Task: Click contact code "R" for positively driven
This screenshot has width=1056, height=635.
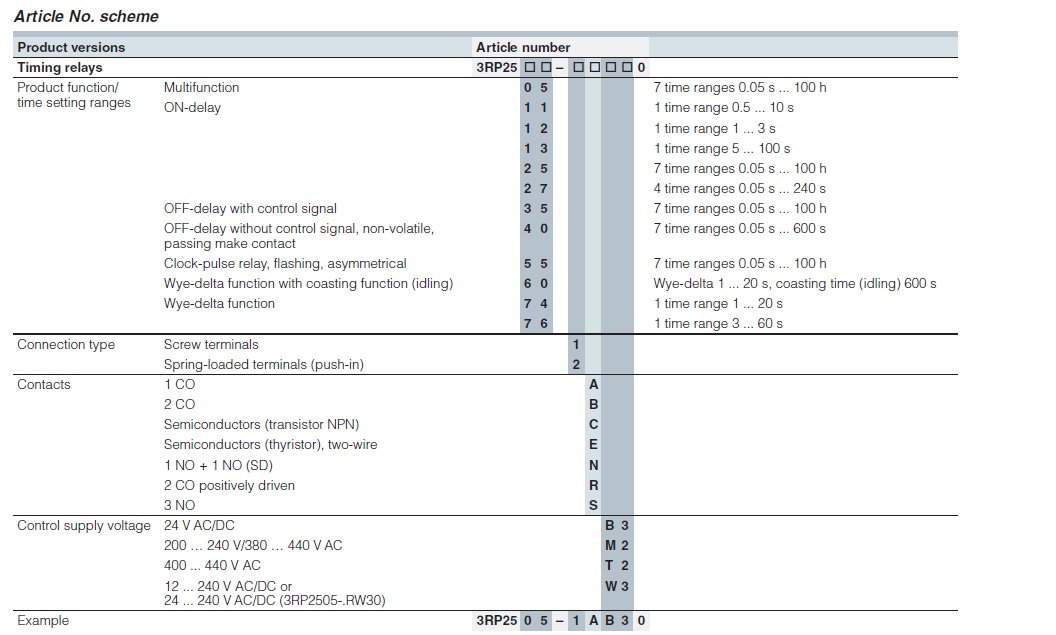Action: (593, 486)
